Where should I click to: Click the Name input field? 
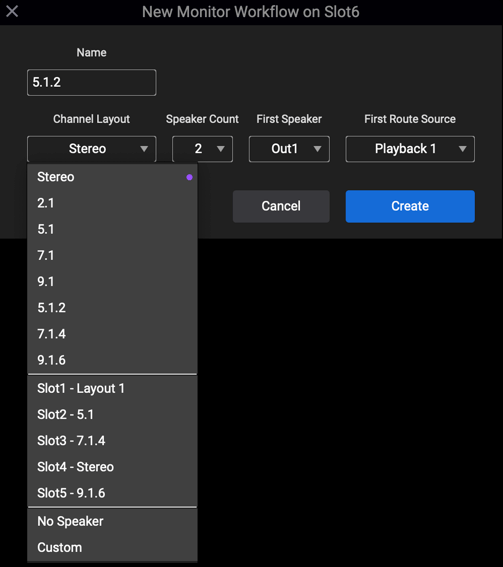pyautogui.click(x=91, y=82)
